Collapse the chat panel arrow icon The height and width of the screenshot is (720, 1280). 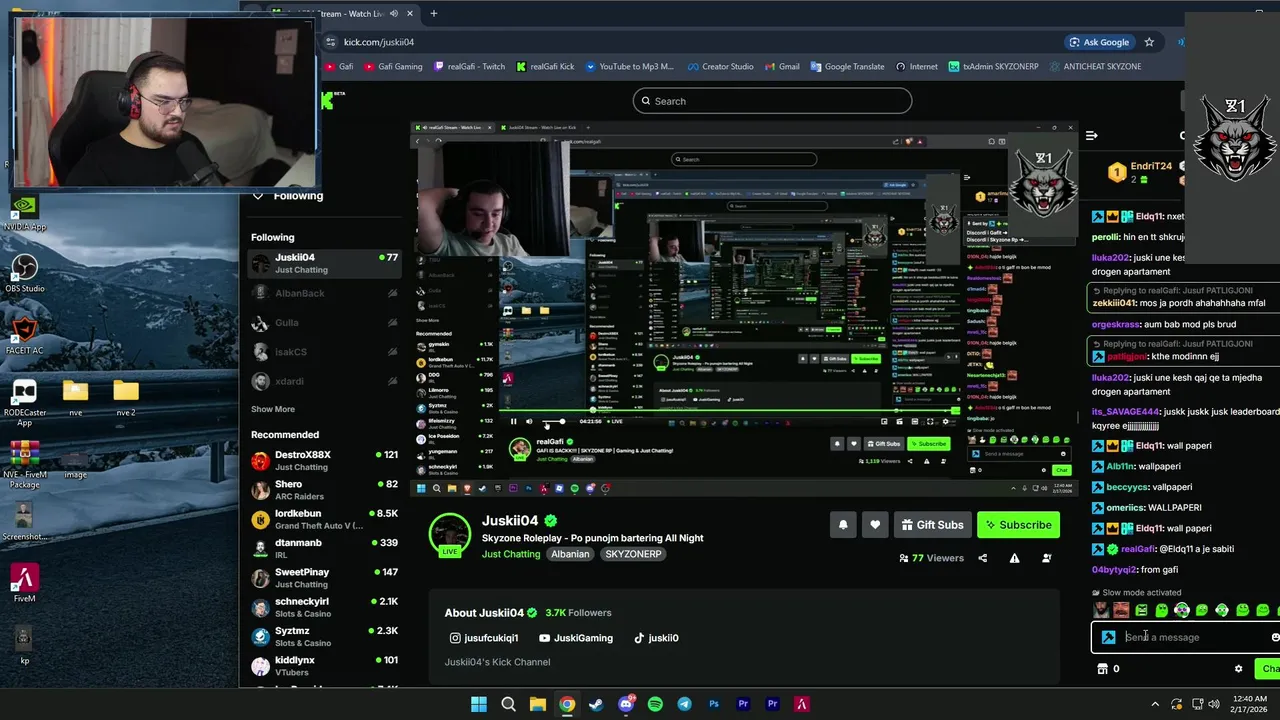coord(1092,135)
